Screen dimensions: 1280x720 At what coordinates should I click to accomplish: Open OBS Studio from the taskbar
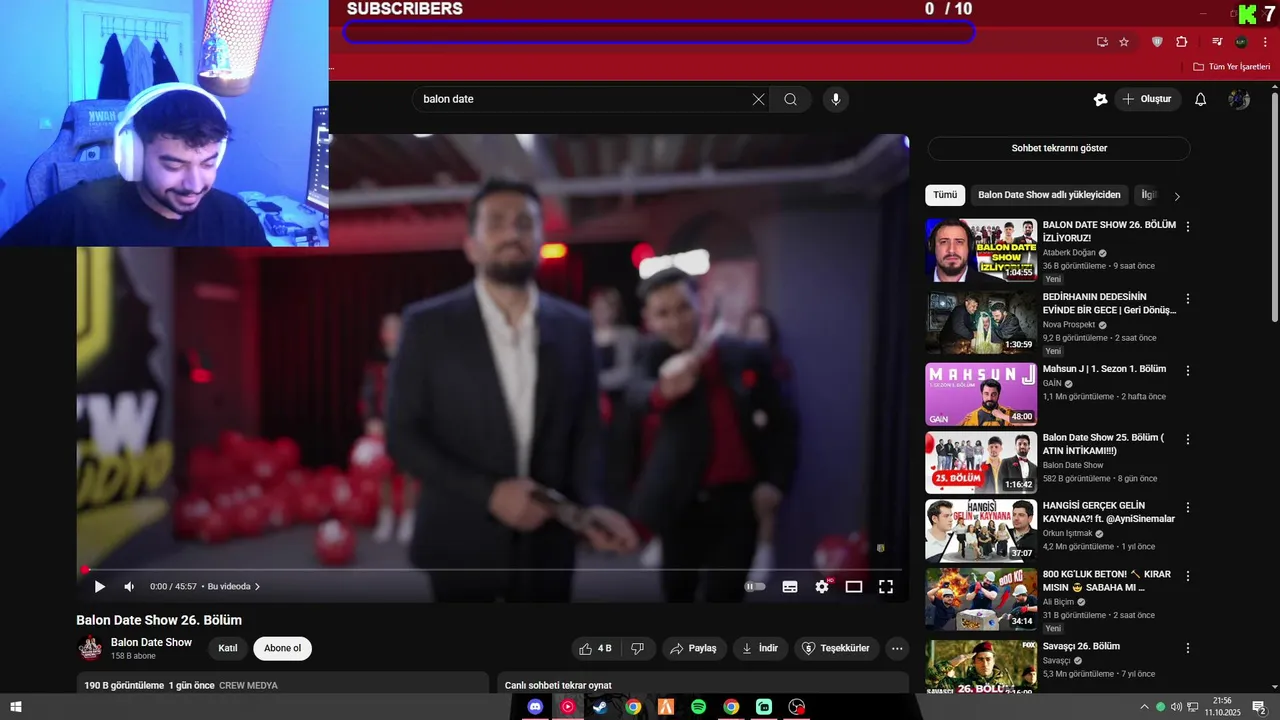point(797,707)
